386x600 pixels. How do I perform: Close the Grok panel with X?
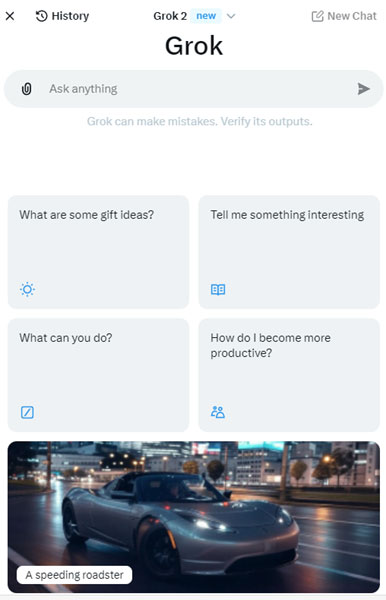point(10,16)
